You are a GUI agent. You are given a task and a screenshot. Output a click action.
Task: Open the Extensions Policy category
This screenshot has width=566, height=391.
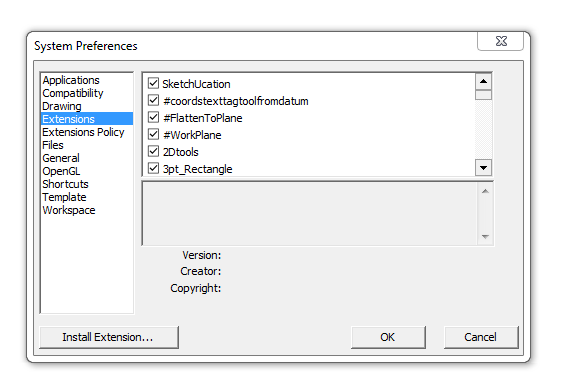pyautogui.click(x=83, y=132)
